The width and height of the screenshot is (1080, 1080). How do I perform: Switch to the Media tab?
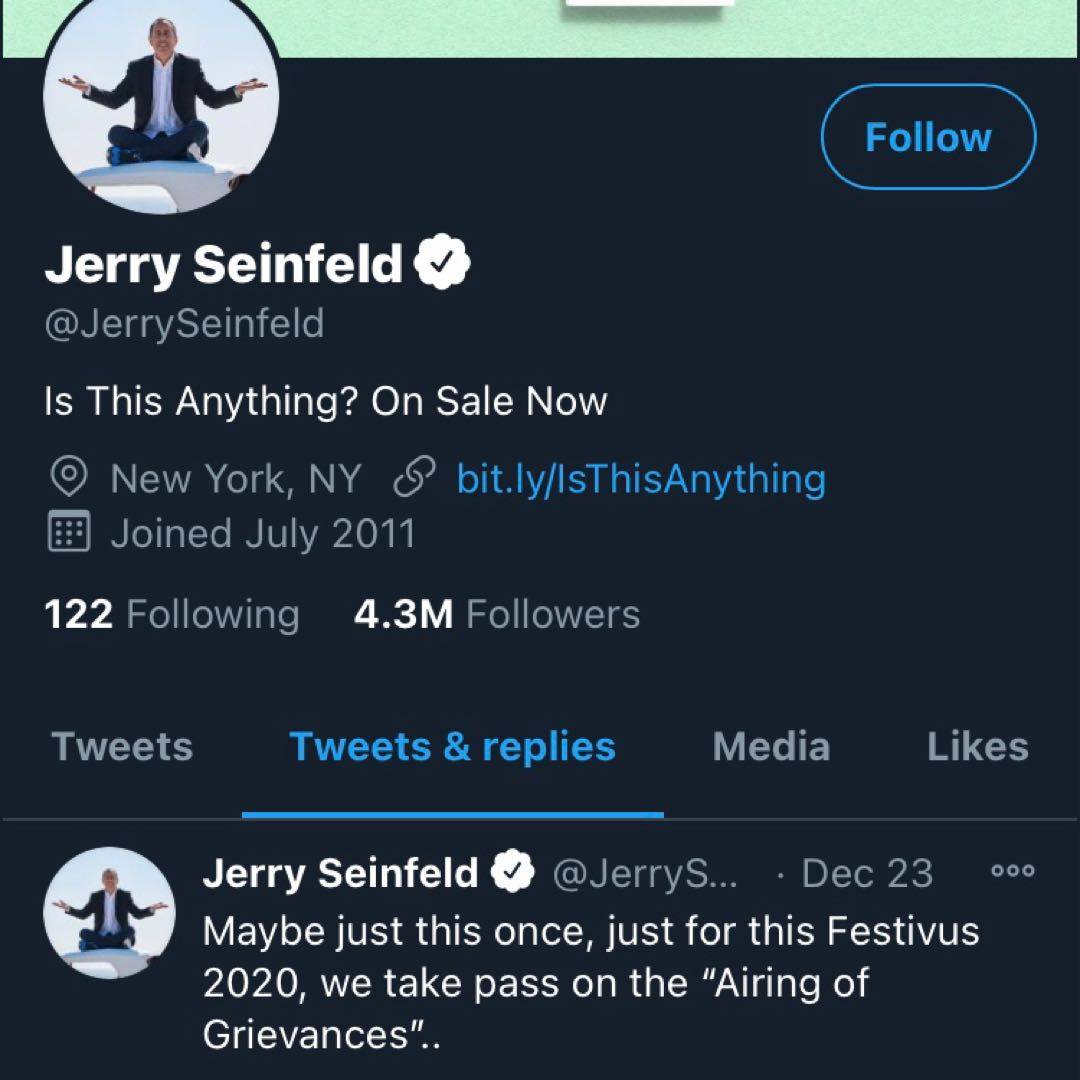[x=771, y=747]
